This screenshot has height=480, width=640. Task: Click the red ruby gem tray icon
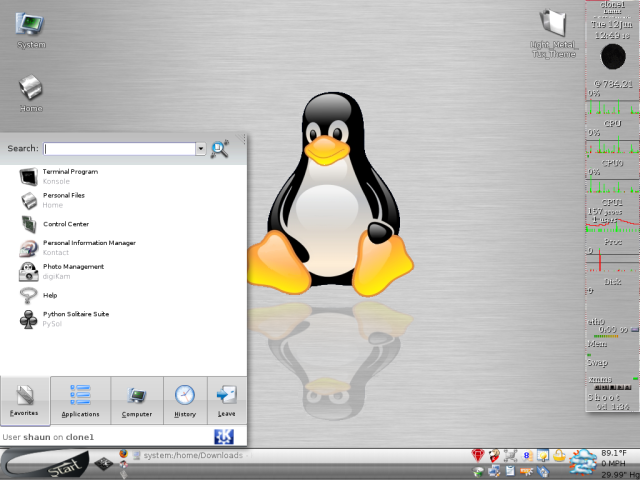(x=478, y=455)
